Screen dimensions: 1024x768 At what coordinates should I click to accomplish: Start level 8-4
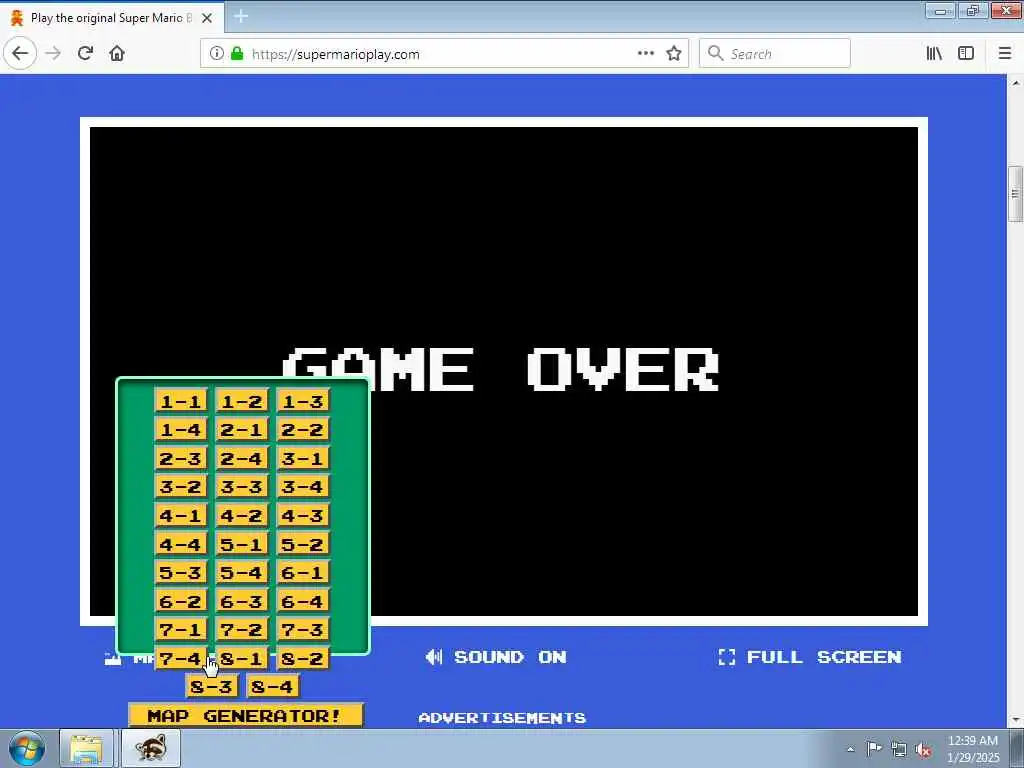272,686
